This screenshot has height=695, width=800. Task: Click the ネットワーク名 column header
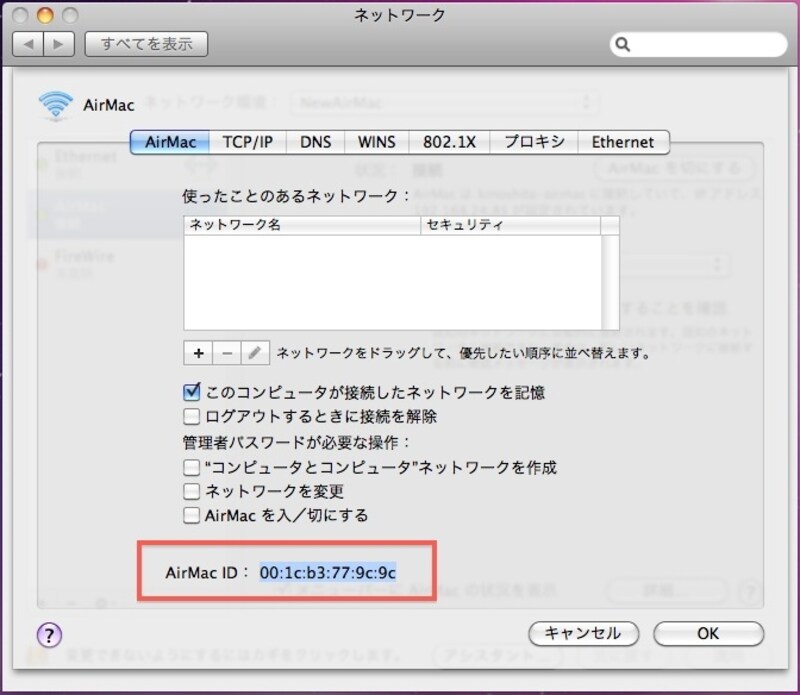(x=302, y=225)
